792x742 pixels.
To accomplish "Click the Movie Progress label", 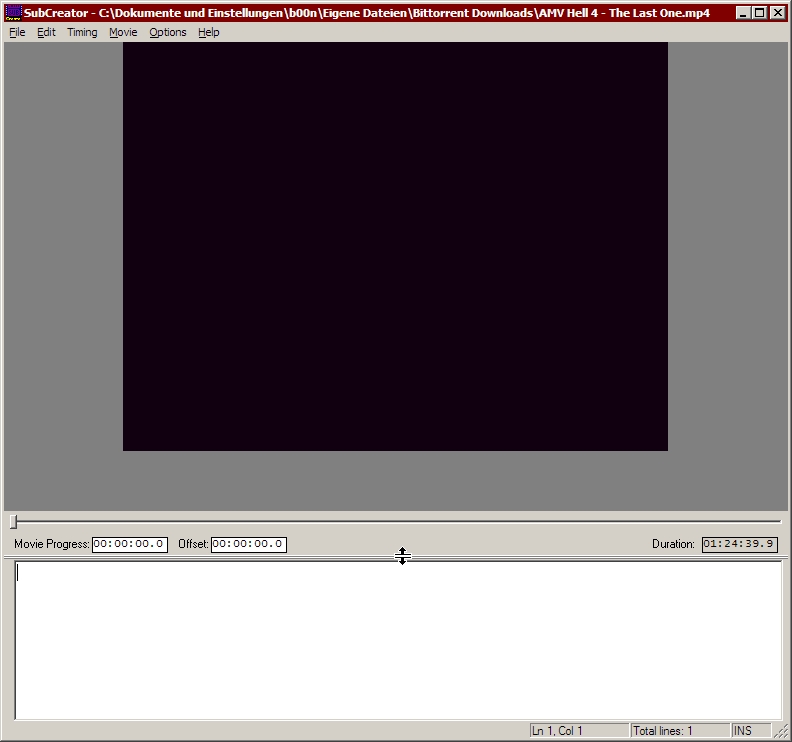I will click(x=52, y=544).
